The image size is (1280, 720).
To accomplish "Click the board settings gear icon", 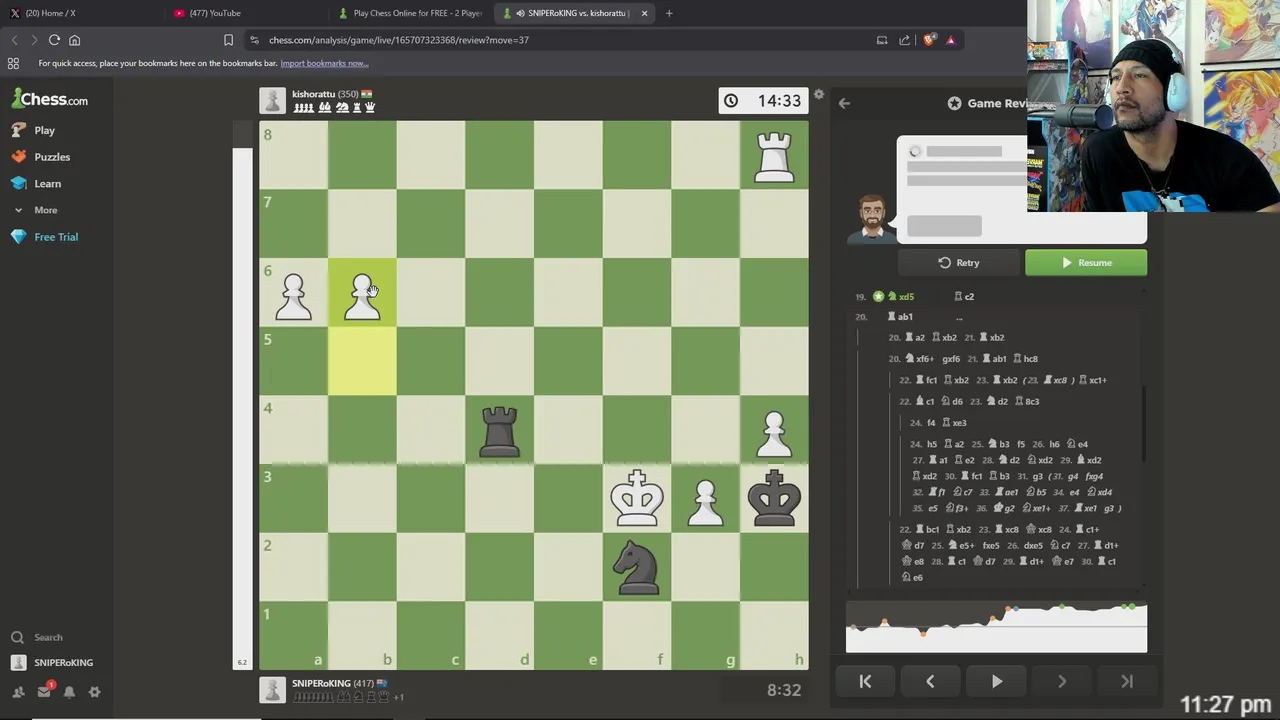I will coord(819,95).
